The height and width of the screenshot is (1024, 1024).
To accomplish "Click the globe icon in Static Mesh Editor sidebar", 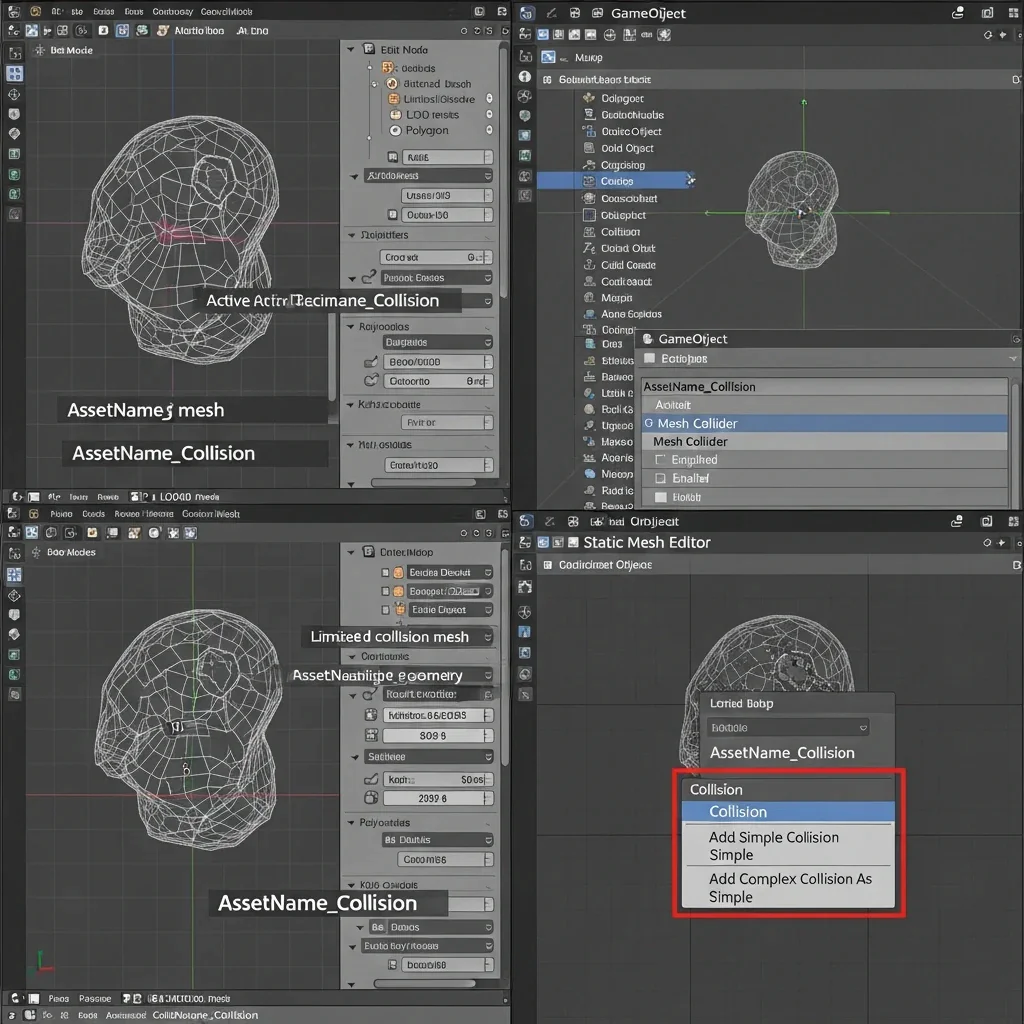I will (x=525, y=675).
